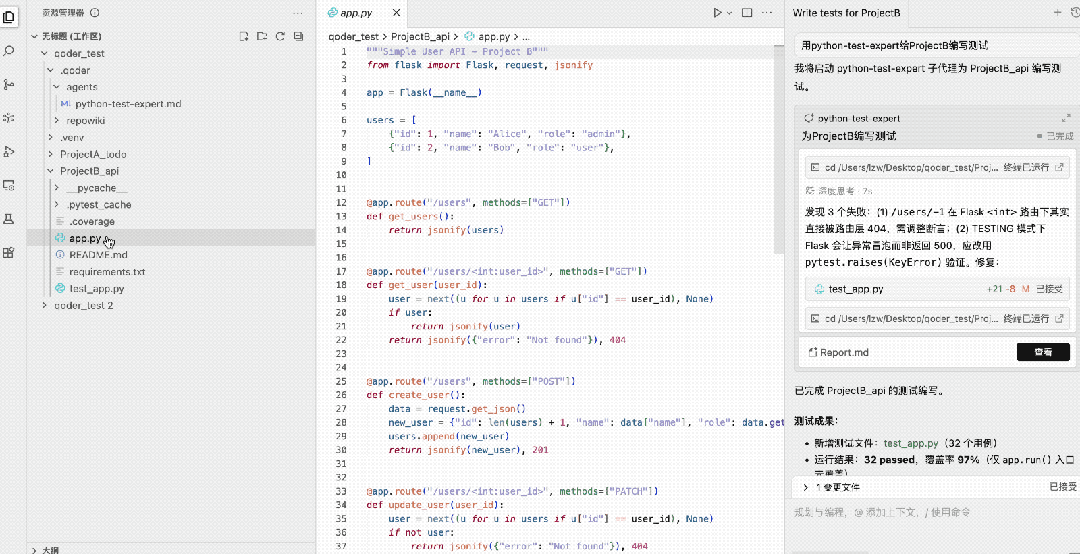The width and height of the screenshot is (1080, 554).
Task: Expand the .pytest_cache folder
Action: (56, 205)
